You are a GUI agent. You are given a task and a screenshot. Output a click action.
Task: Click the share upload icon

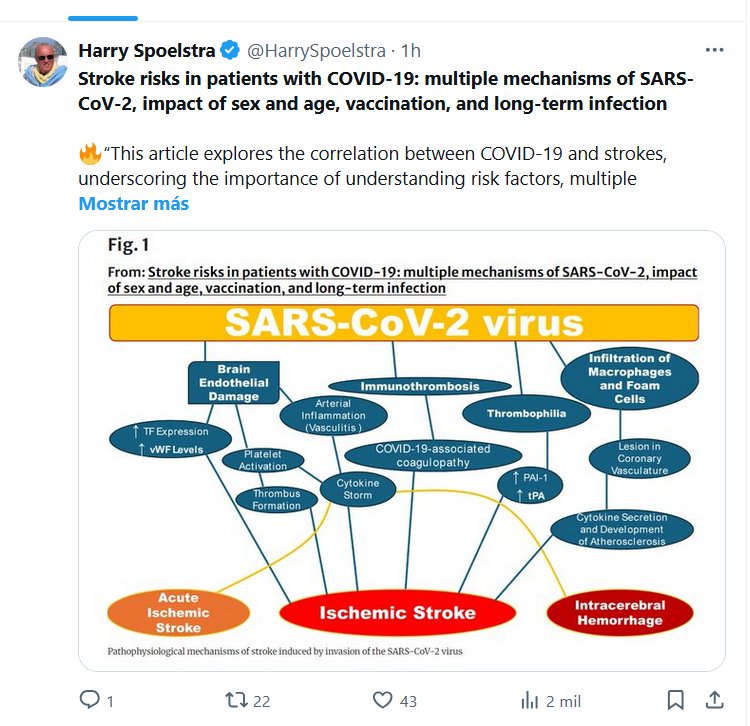click(715, 700)
